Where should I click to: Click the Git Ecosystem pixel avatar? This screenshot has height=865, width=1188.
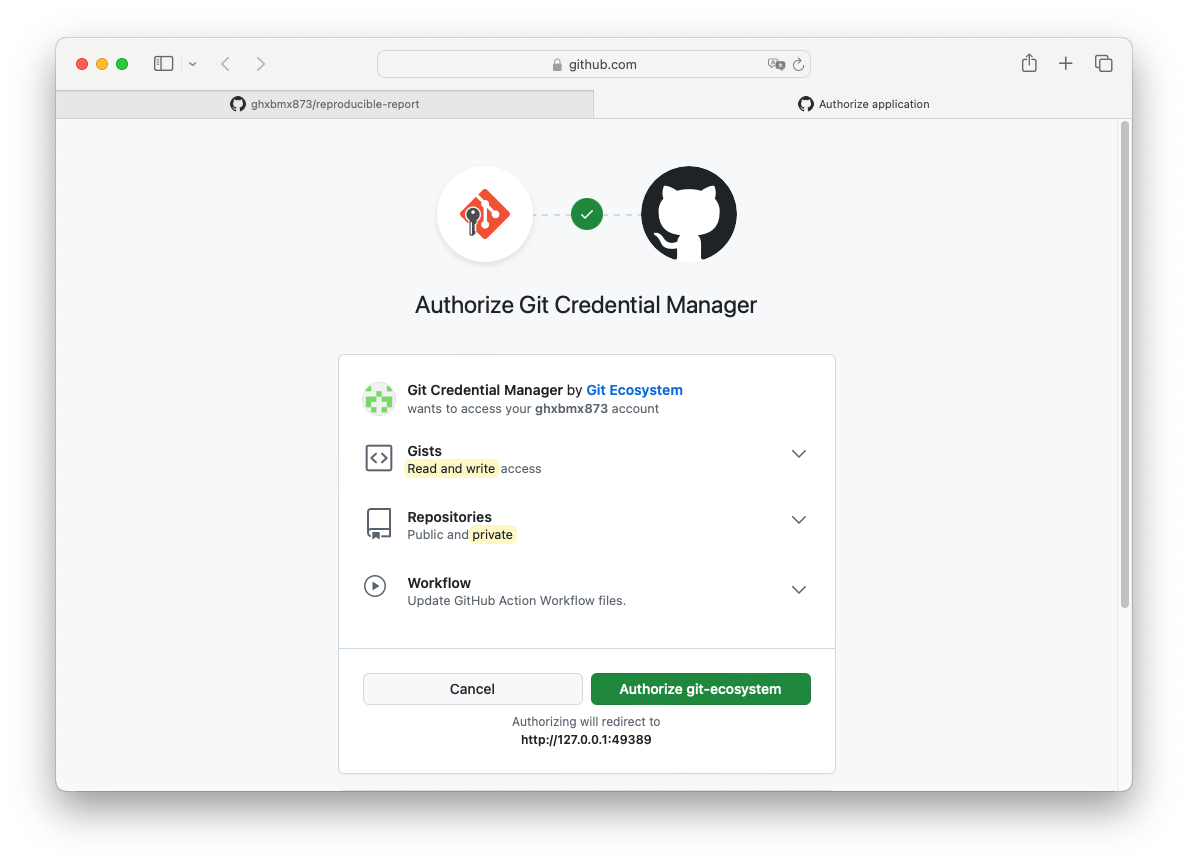point(379,399)
